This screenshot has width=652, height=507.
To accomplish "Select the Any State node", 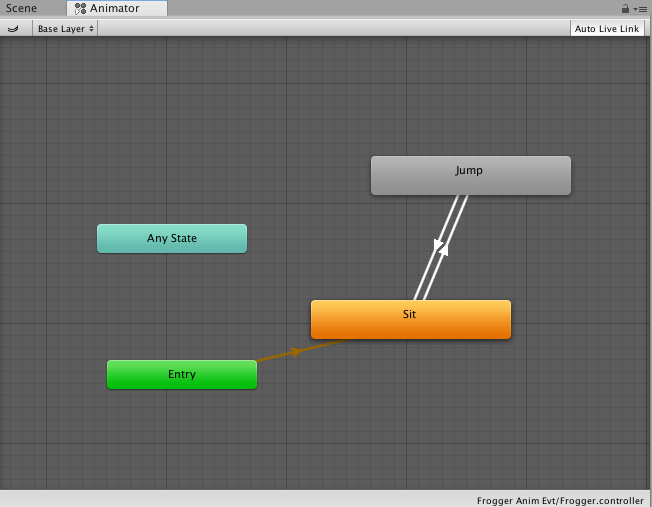I will coord(172,238).
